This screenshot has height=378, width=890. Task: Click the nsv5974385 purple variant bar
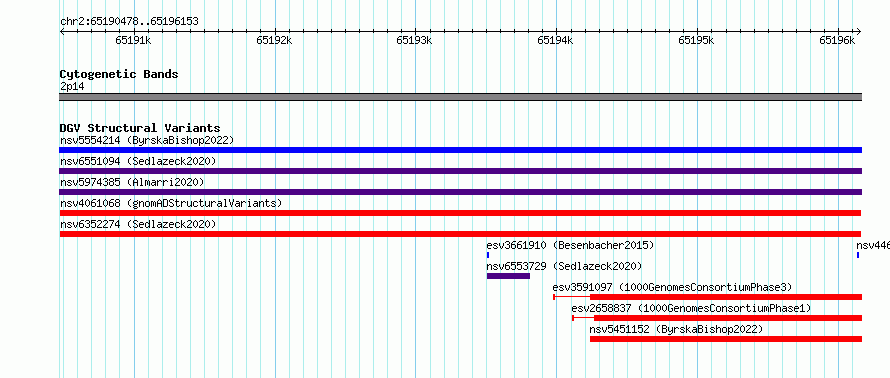click(460, 192)
